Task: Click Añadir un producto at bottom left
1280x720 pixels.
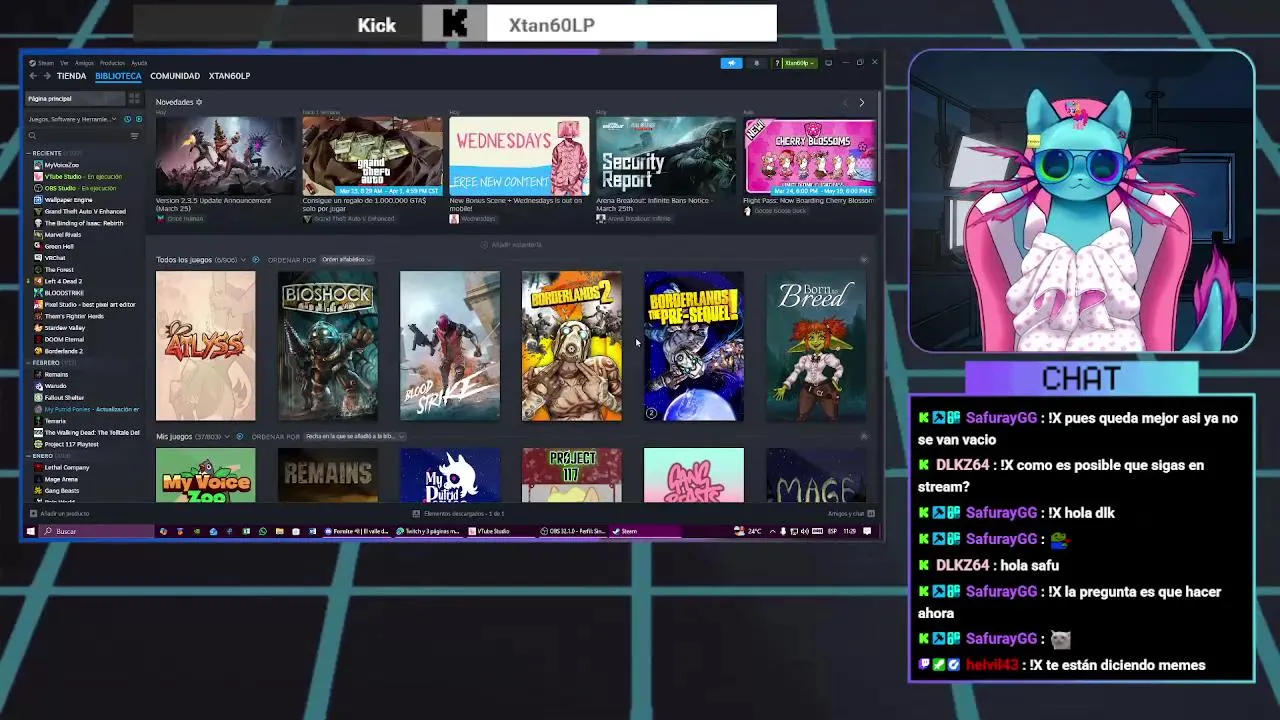Action: [x=60, y=514]
